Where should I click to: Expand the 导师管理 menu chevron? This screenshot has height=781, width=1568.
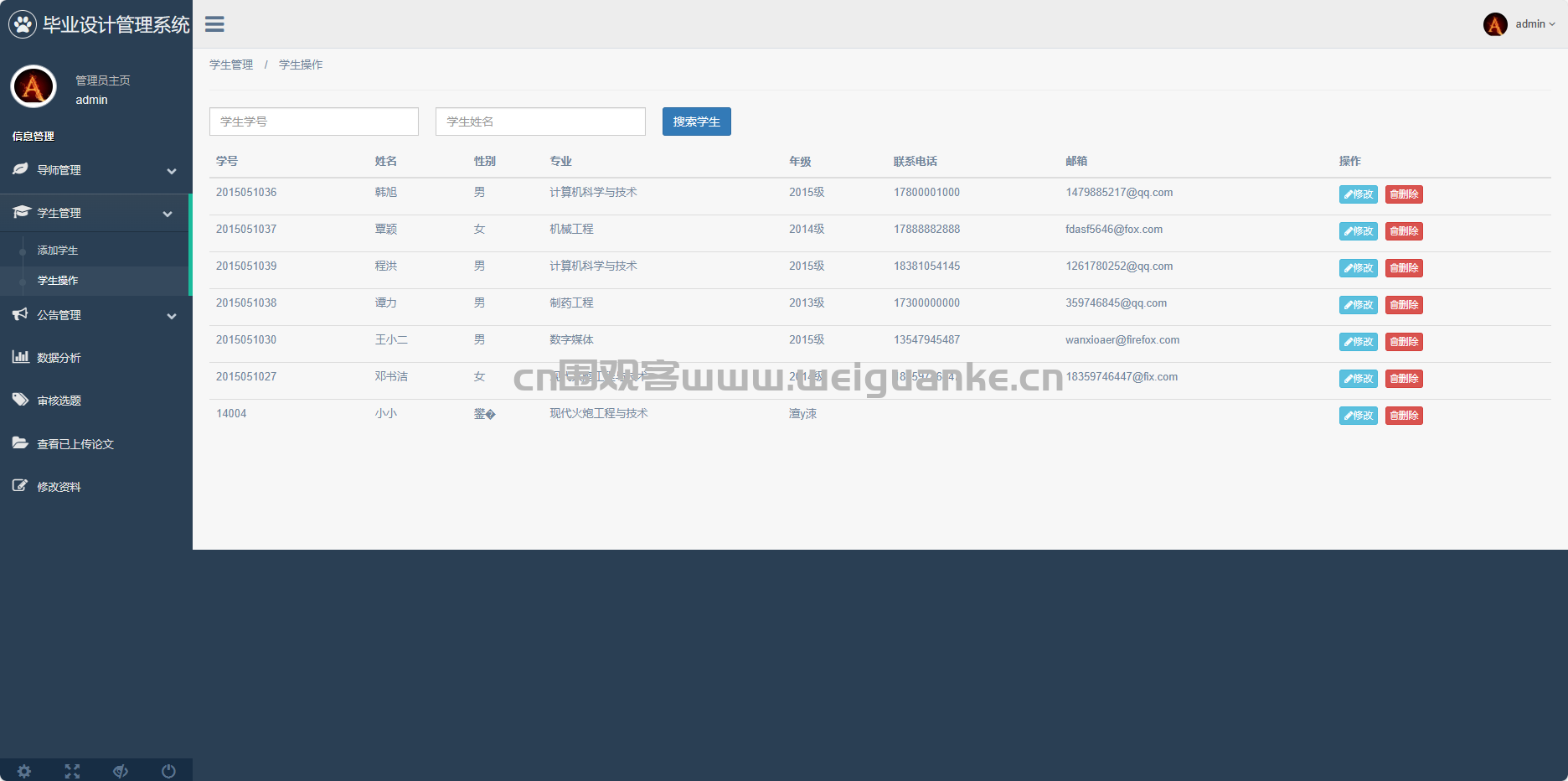pyautogui.click(x=172, y=171)
